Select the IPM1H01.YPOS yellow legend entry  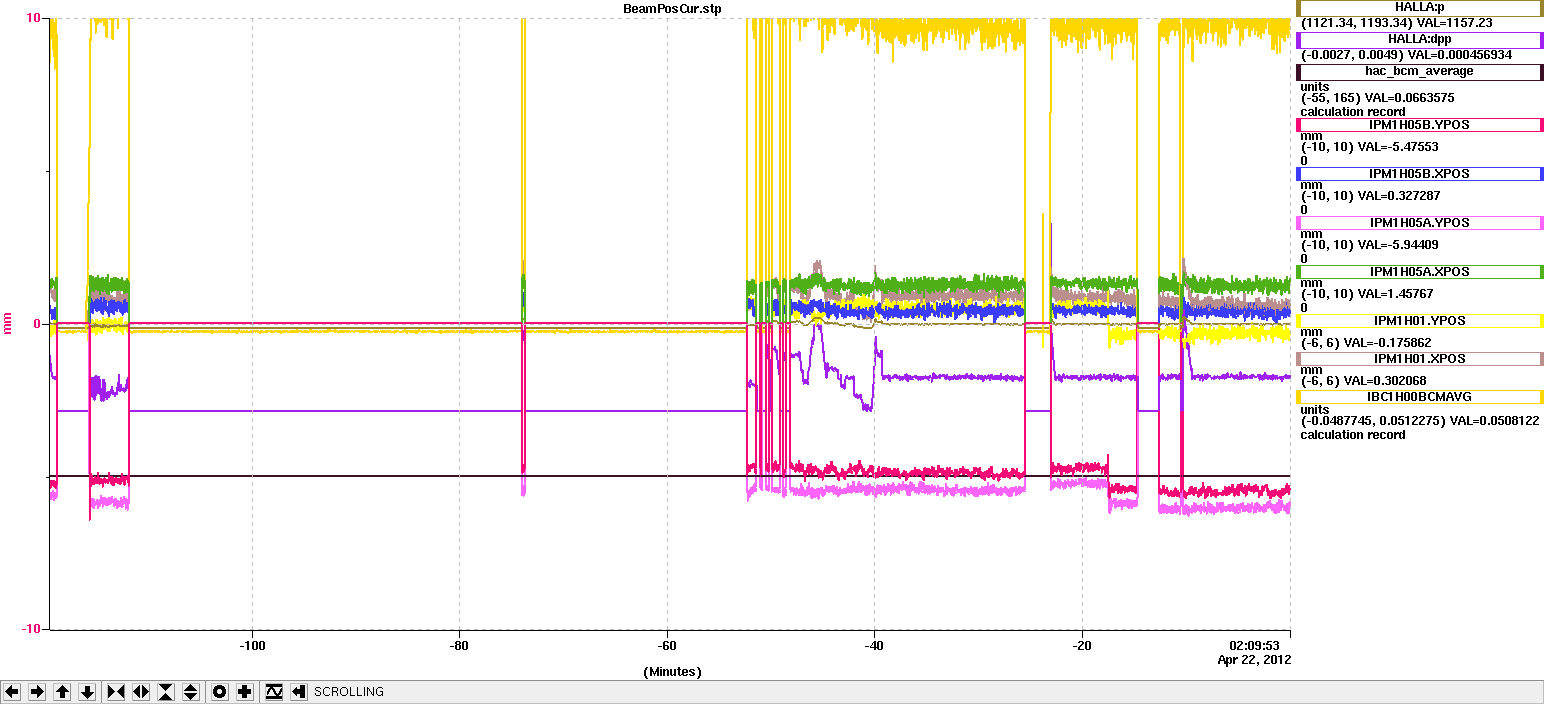[1420, 321]
